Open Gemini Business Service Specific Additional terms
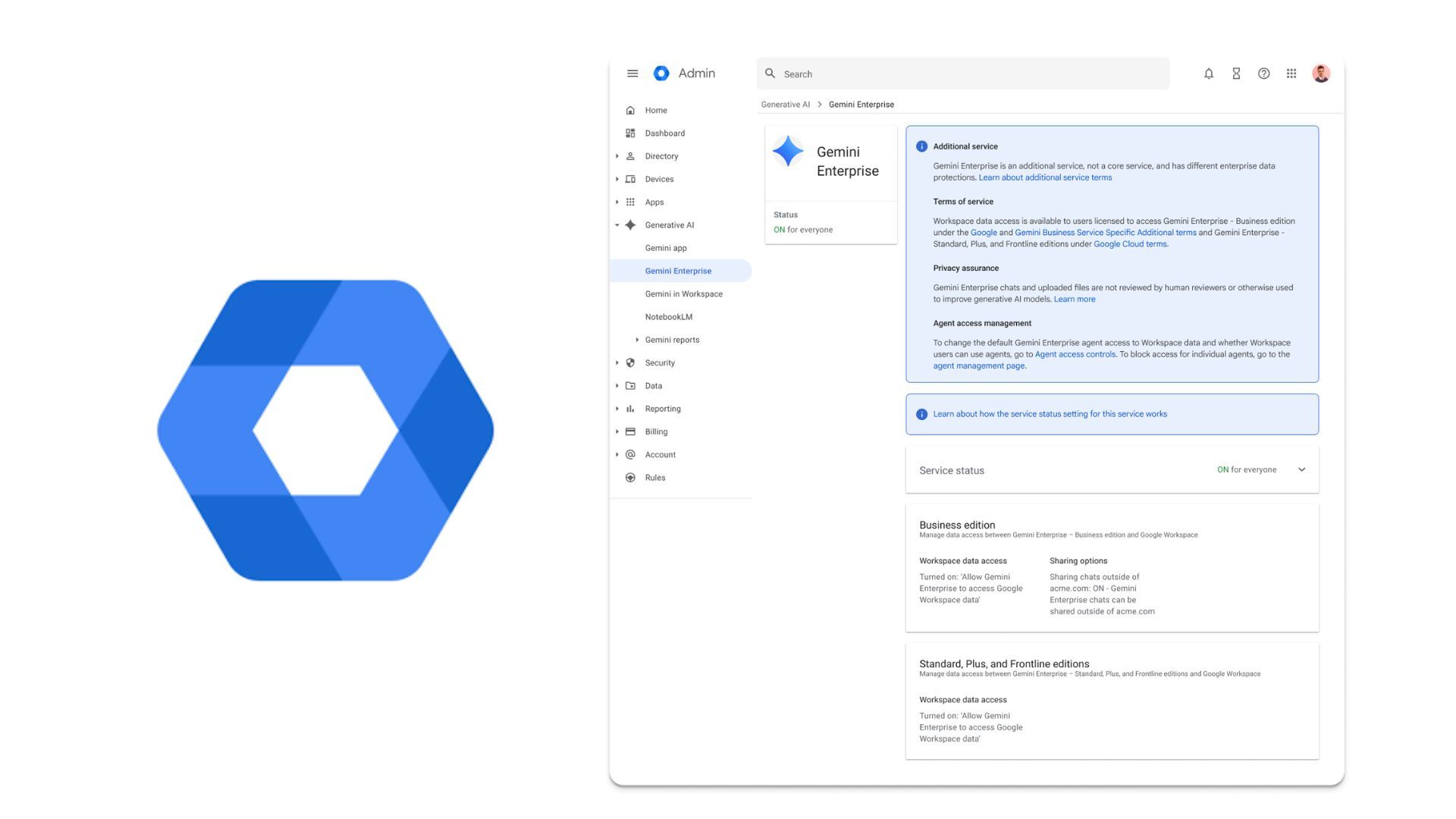 click(x=1105, y=233)
